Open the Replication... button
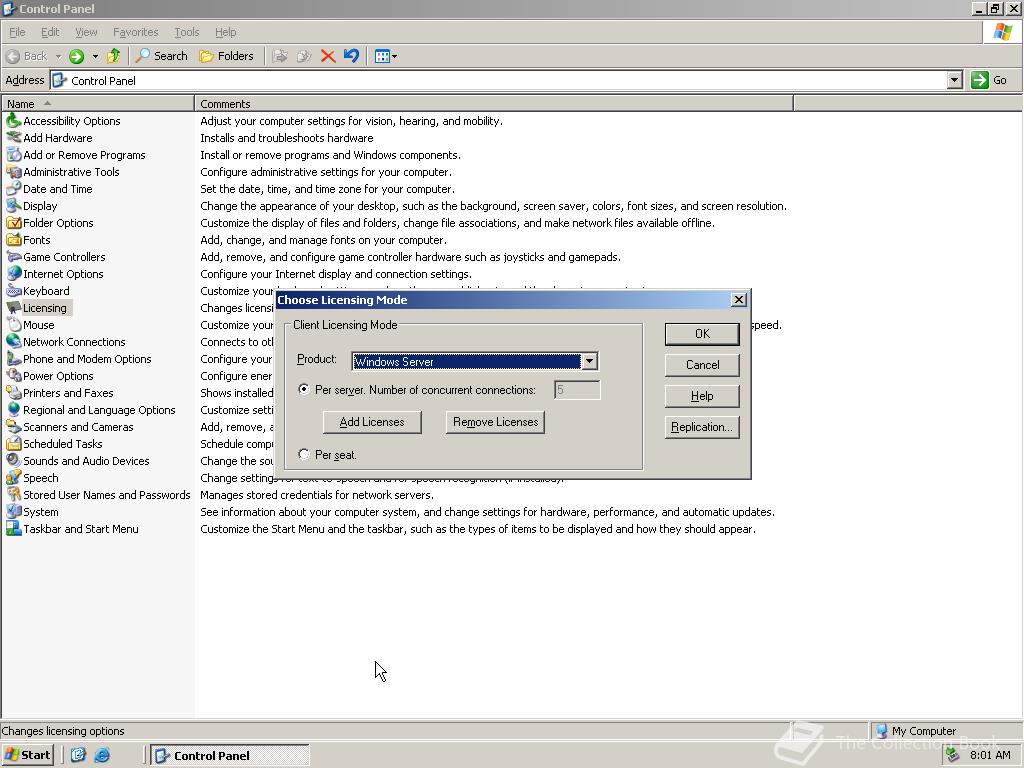 [702, 427]
